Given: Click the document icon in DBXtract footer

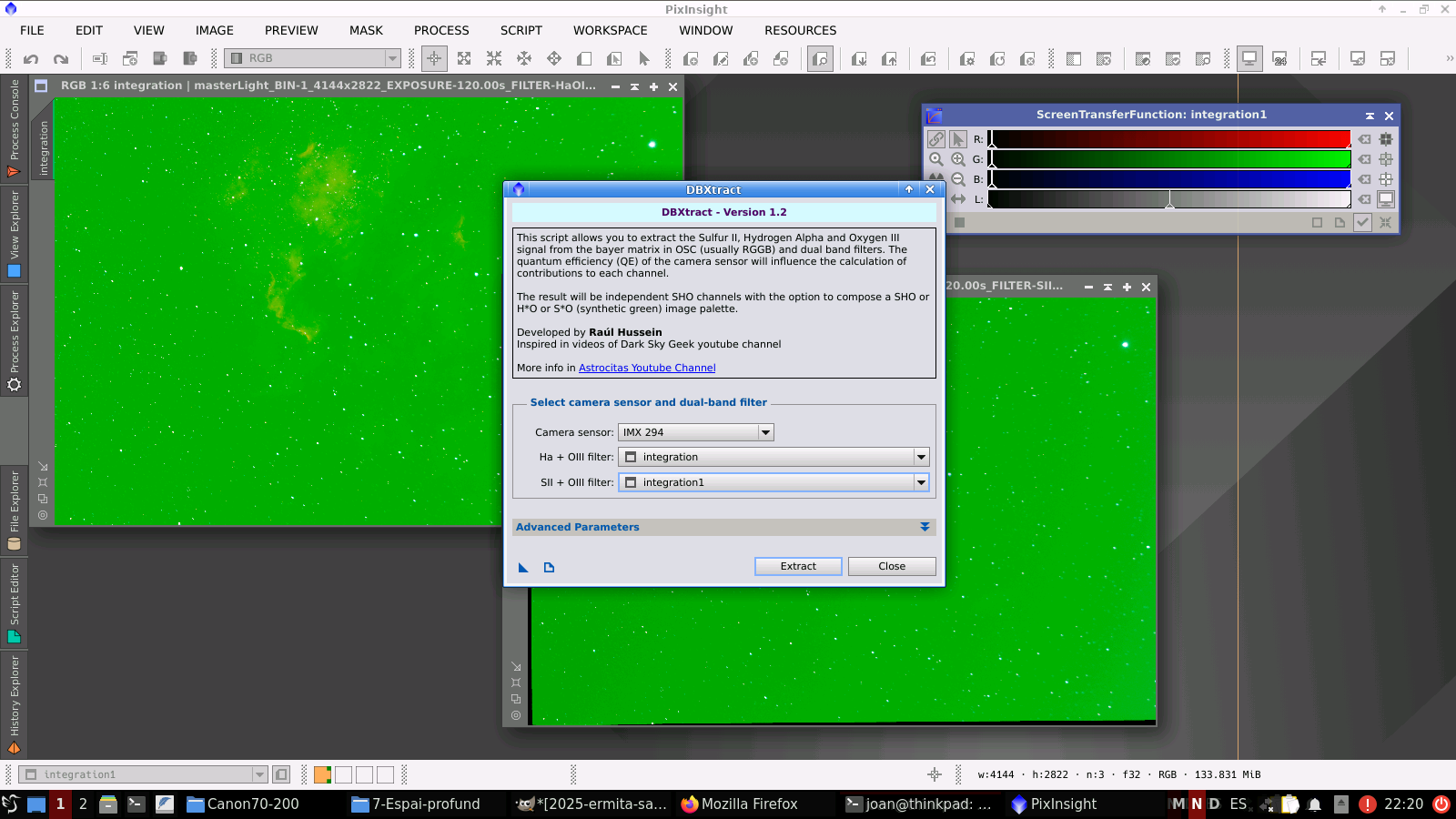Looking at the screenshot, I should (x=549, y=567).
